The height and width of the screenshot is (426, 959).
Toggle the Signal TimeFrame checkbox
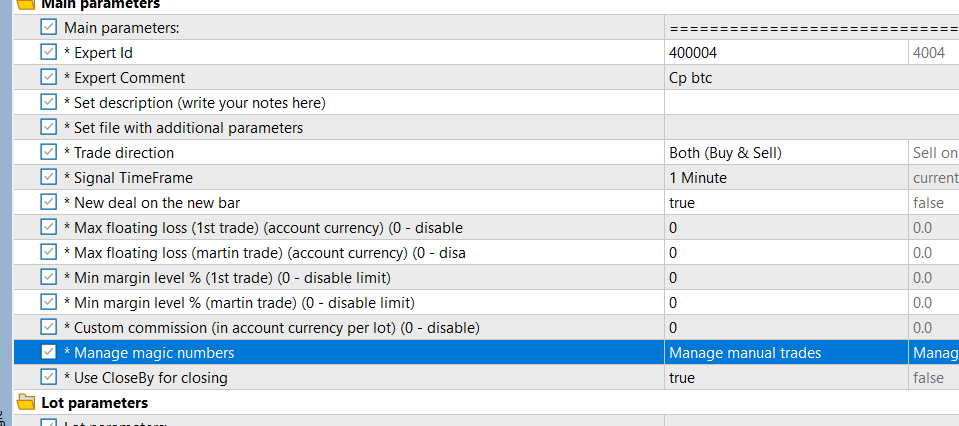click(49, 177)
